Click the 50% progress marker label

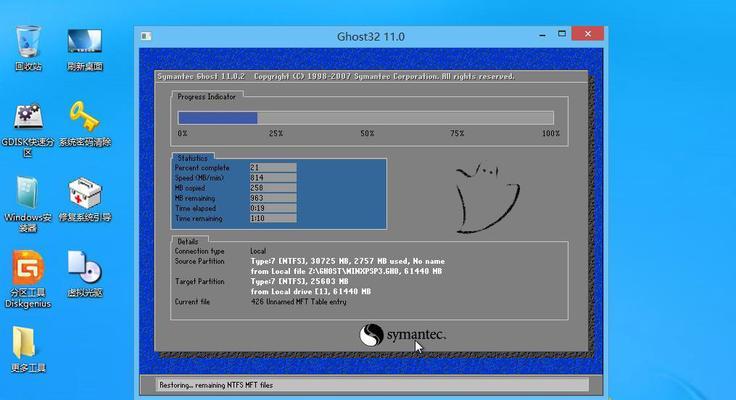(x=367, y=134)
